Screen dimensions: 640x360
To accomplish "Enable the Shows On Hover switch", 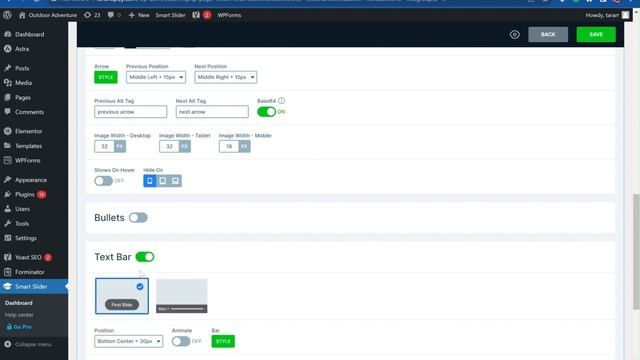I will 103,181.
